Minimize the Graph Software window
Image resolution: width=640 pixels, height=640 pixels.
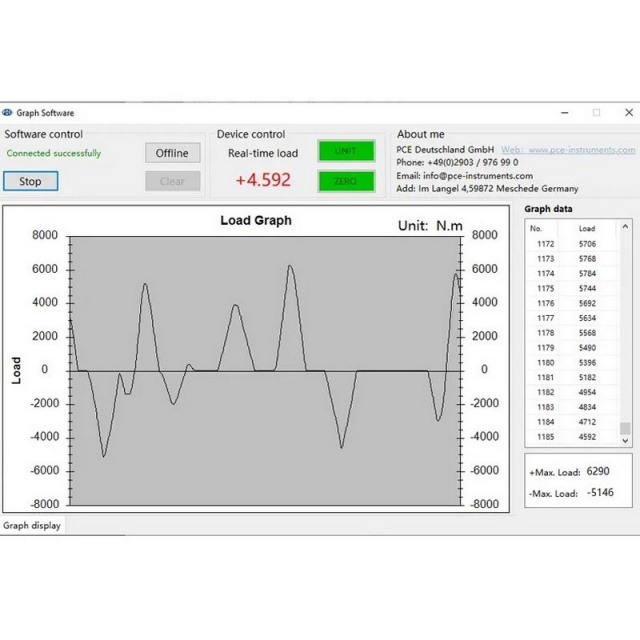[564, 113]
